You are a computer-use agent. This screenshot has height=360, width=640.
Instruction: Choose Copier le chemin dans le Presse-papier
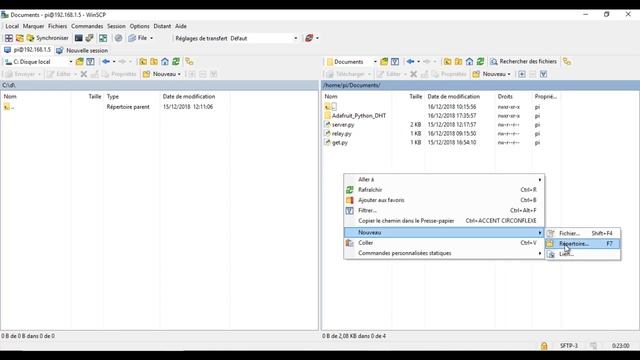444,220
